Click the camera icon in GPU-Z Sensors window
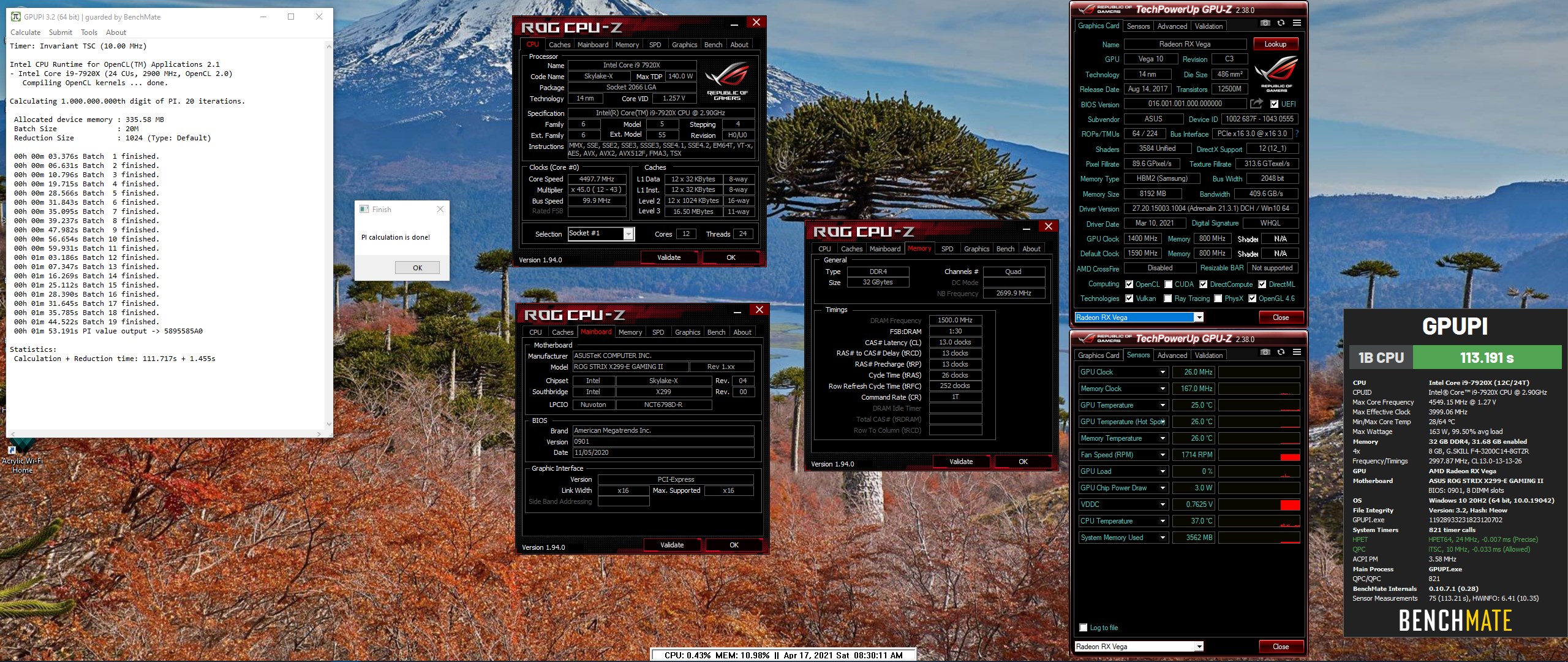Screen dimensions: 1568x662 (x=1265, y=352)
